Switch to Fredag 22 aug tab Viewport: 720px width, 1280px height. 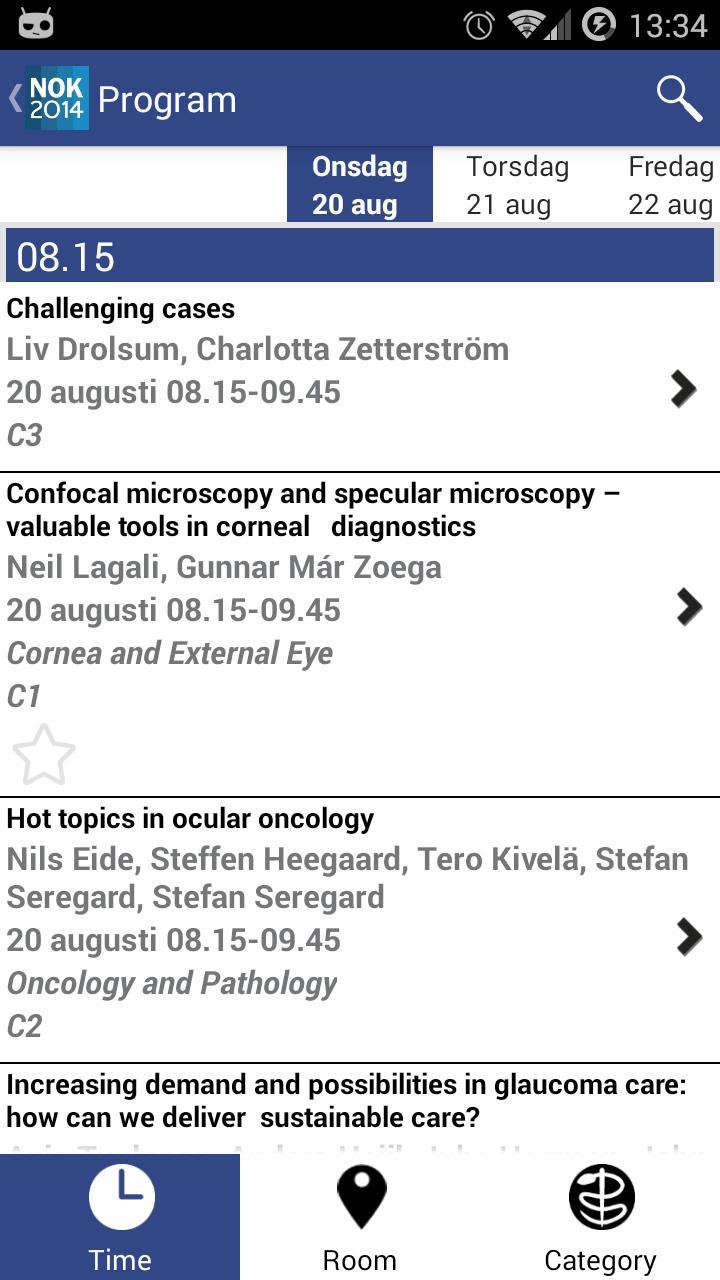[670, 185]
